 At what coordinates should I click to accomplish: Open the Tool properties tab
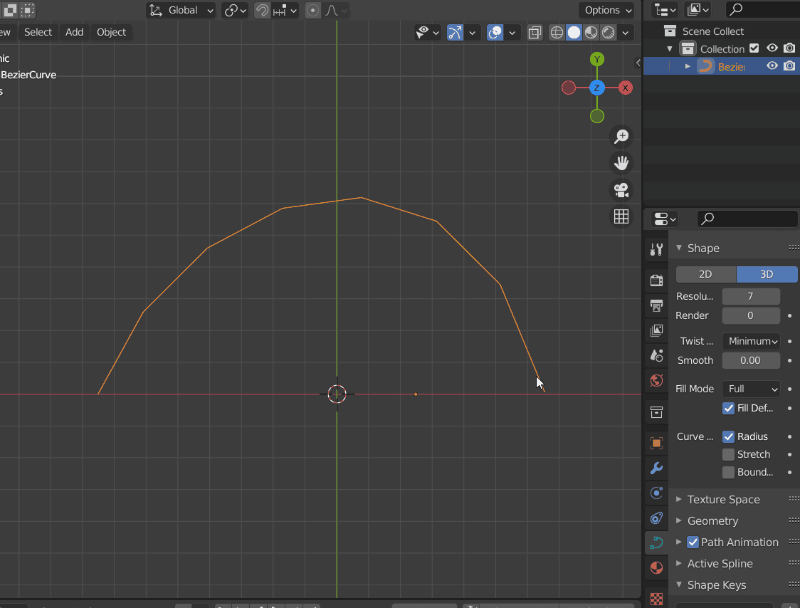tap(657, 249)
